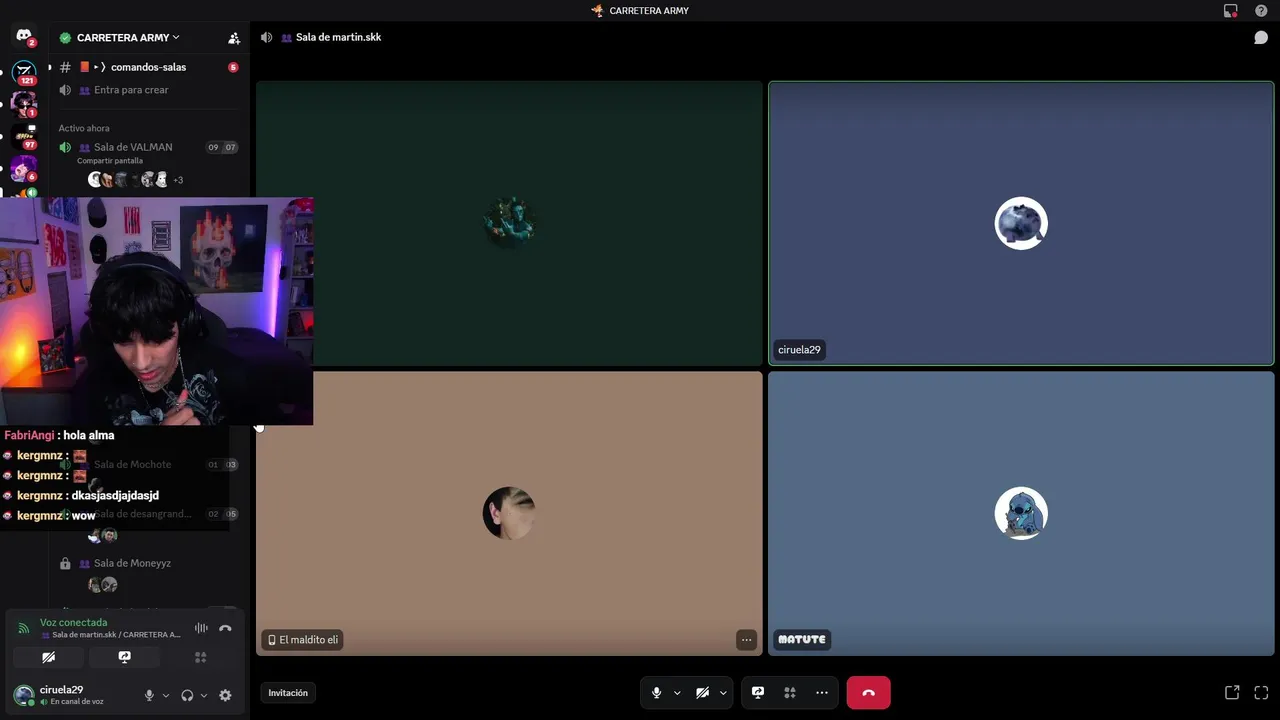The width and height of the screenshot is (1280, 720).
Task: Open the help question mark icon
Action: pyautogui.click(x=1261, y=11)
